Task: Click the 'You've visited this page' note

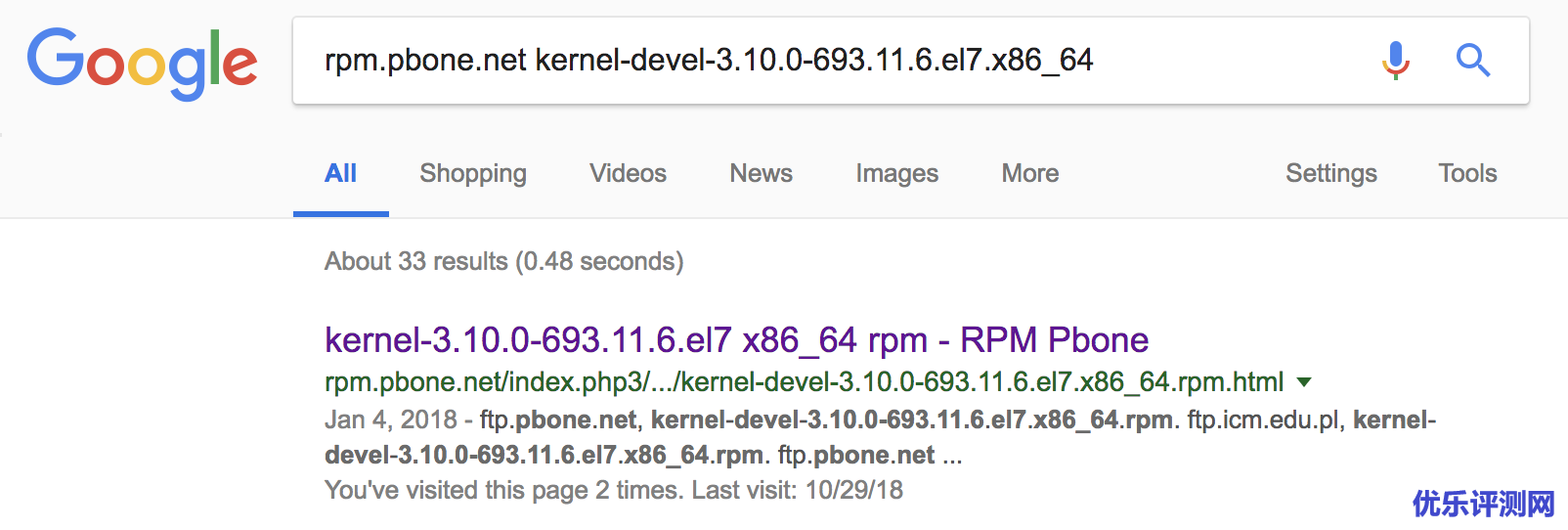Action: click(613, 490)
